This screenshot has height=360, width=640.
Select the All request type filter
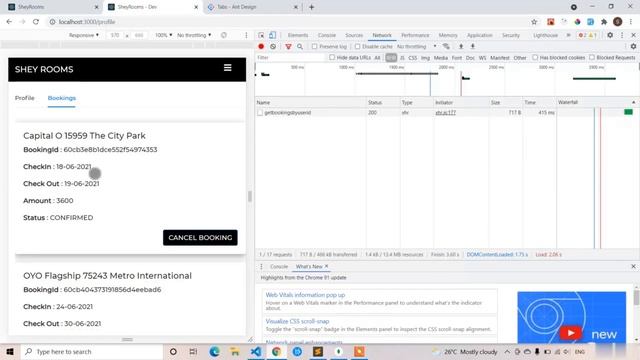(x=377, y=58)
